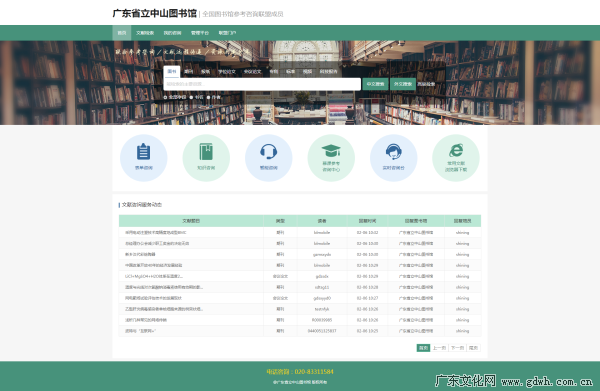Open the advanced search link beside green buttons
Viewport: 600px width, 391px height.
click(x=426, y=84)
